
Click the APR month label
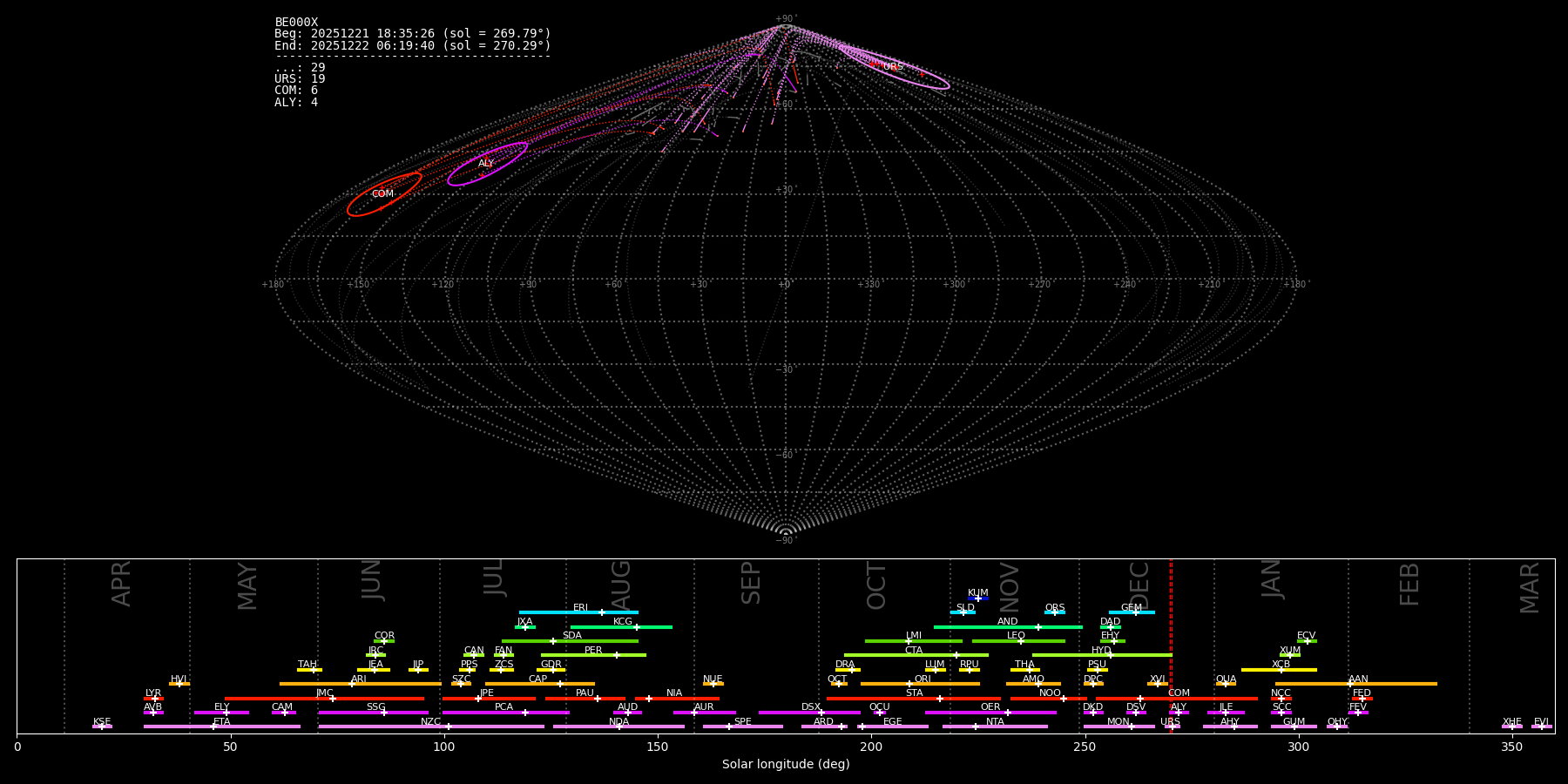121,584
